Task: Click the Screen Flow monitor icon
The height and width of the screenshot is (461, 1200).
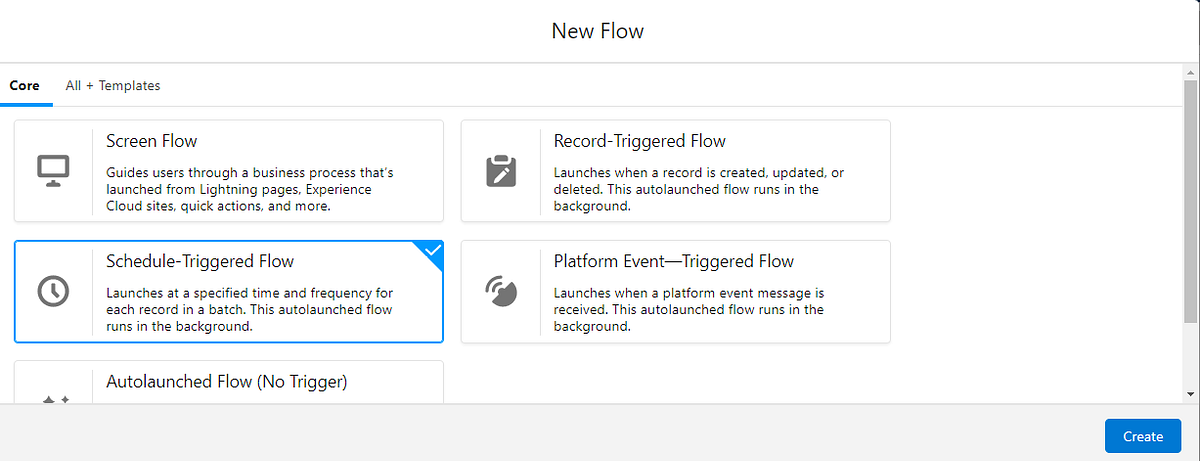Action: click(52, 171)
